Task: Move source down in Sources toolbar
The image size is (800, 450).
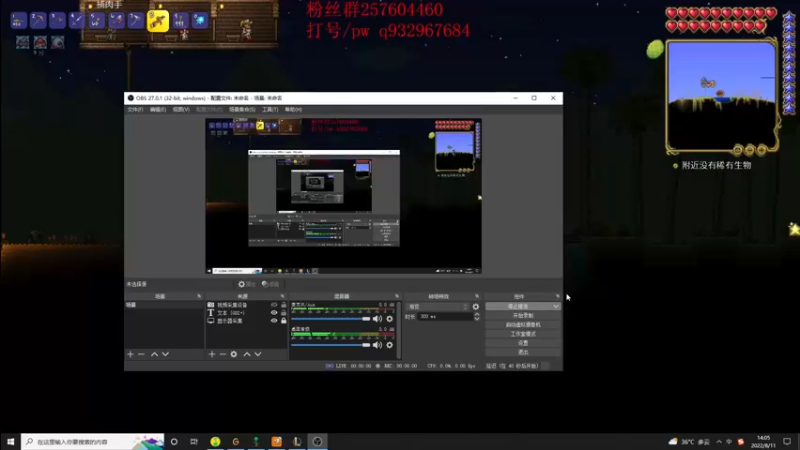Action: click(x=258, y=354)
